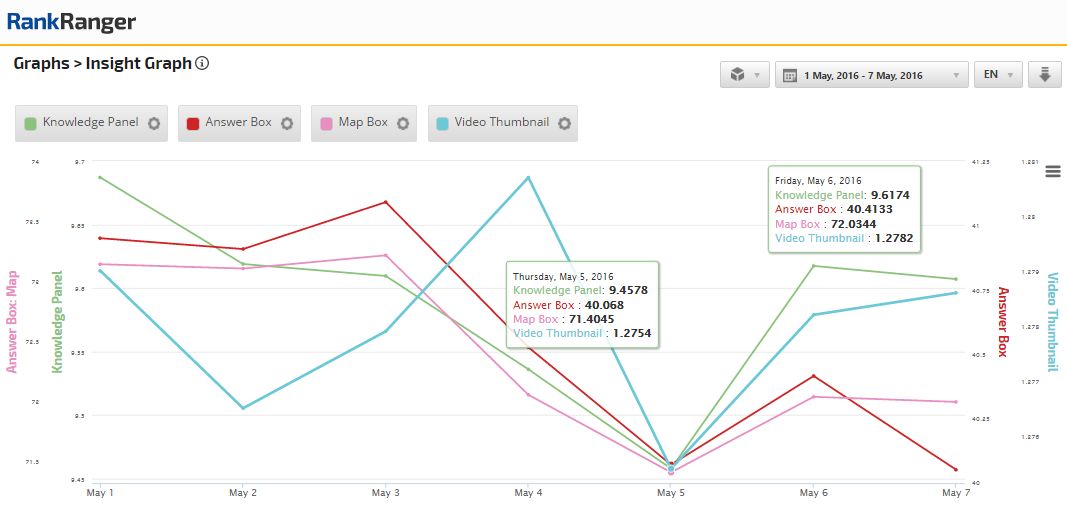Click the May 3 Answer Box data point
Image resolution: width=1067 pixels, height=505 pixels.
point(385,202)
